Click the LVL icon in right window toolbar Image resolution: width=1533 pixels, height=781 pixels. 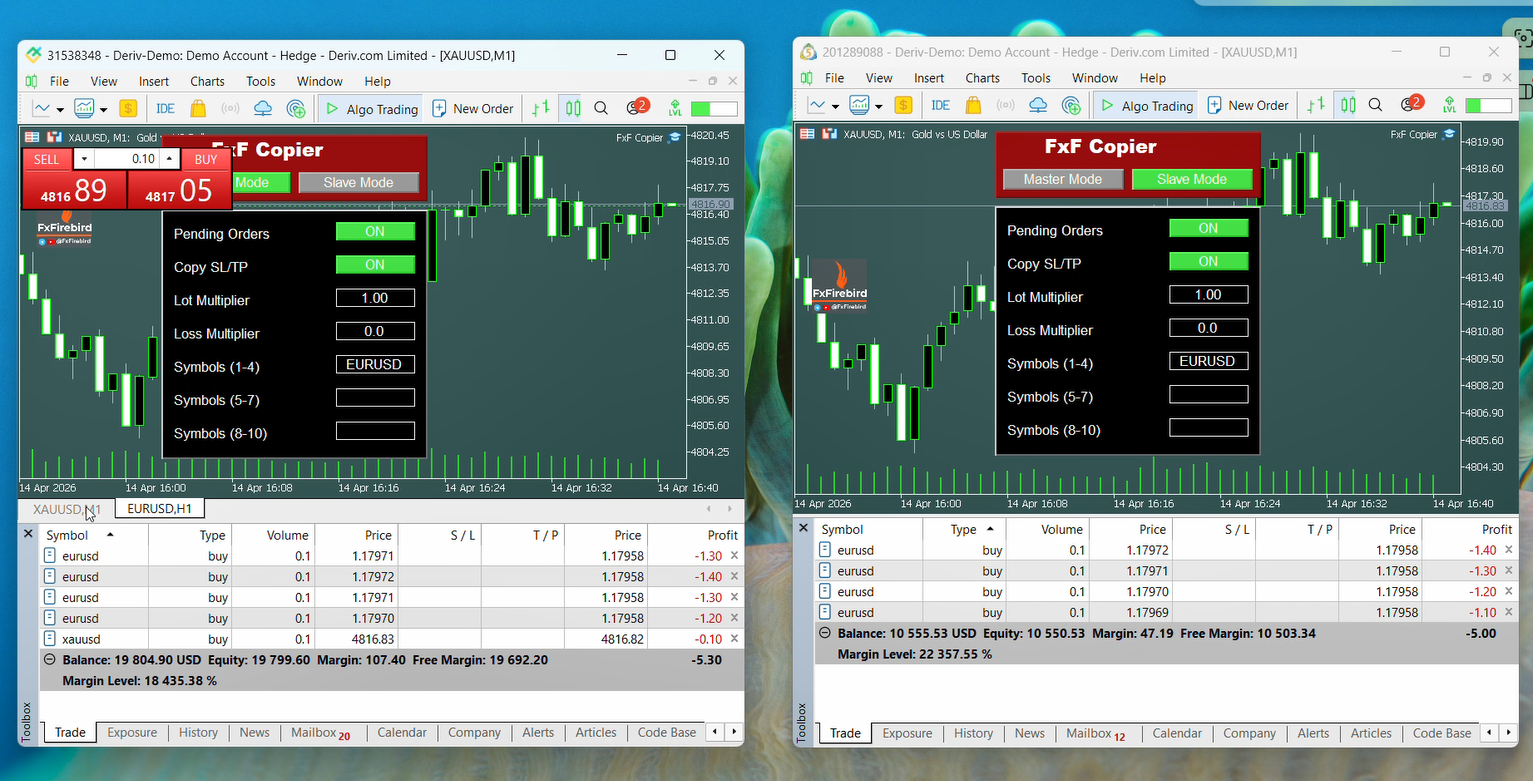(x=1449, y=105)
